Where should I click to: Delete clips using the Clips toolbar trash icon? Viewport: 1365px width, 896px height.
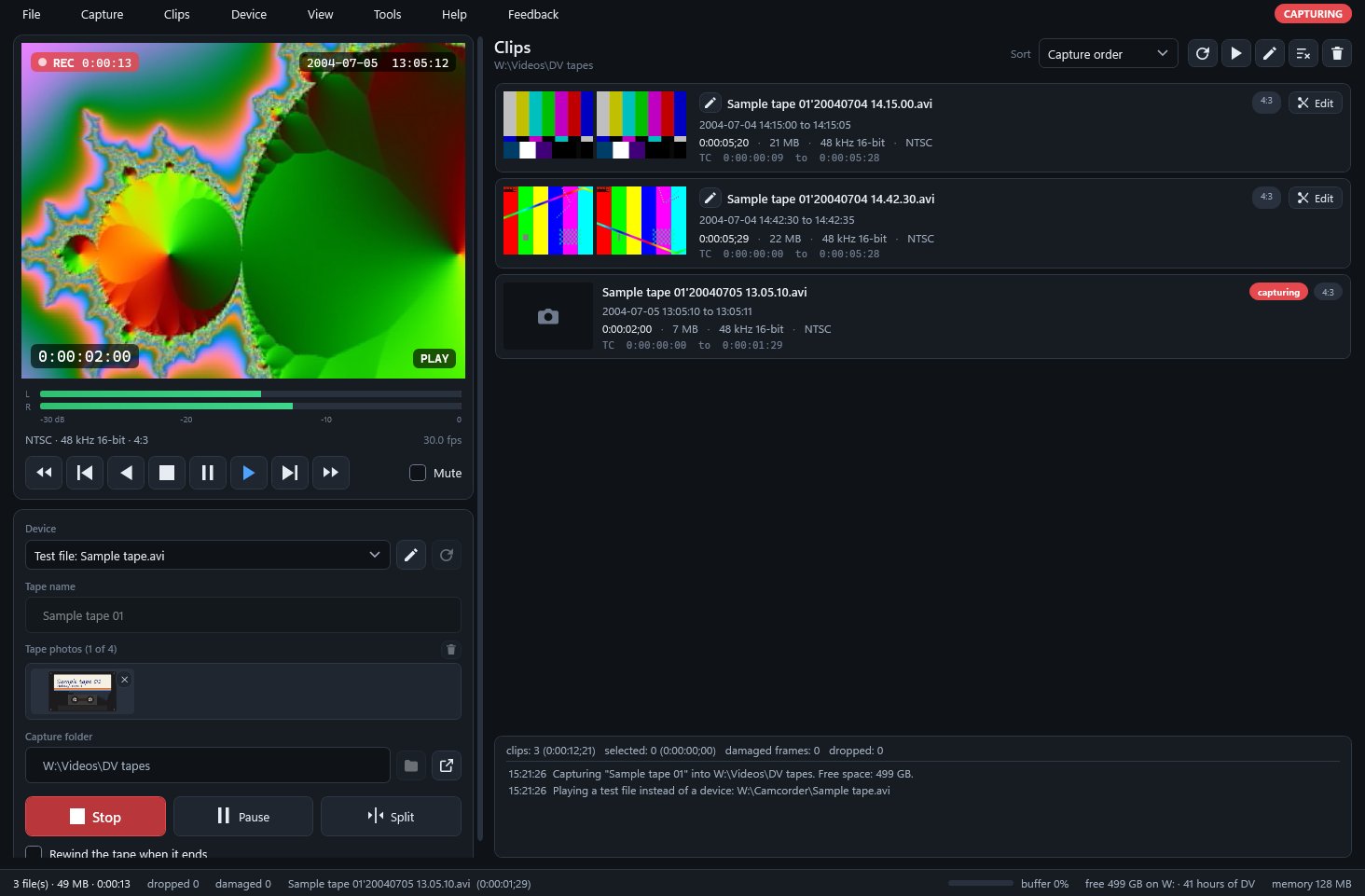[1337, 53]
